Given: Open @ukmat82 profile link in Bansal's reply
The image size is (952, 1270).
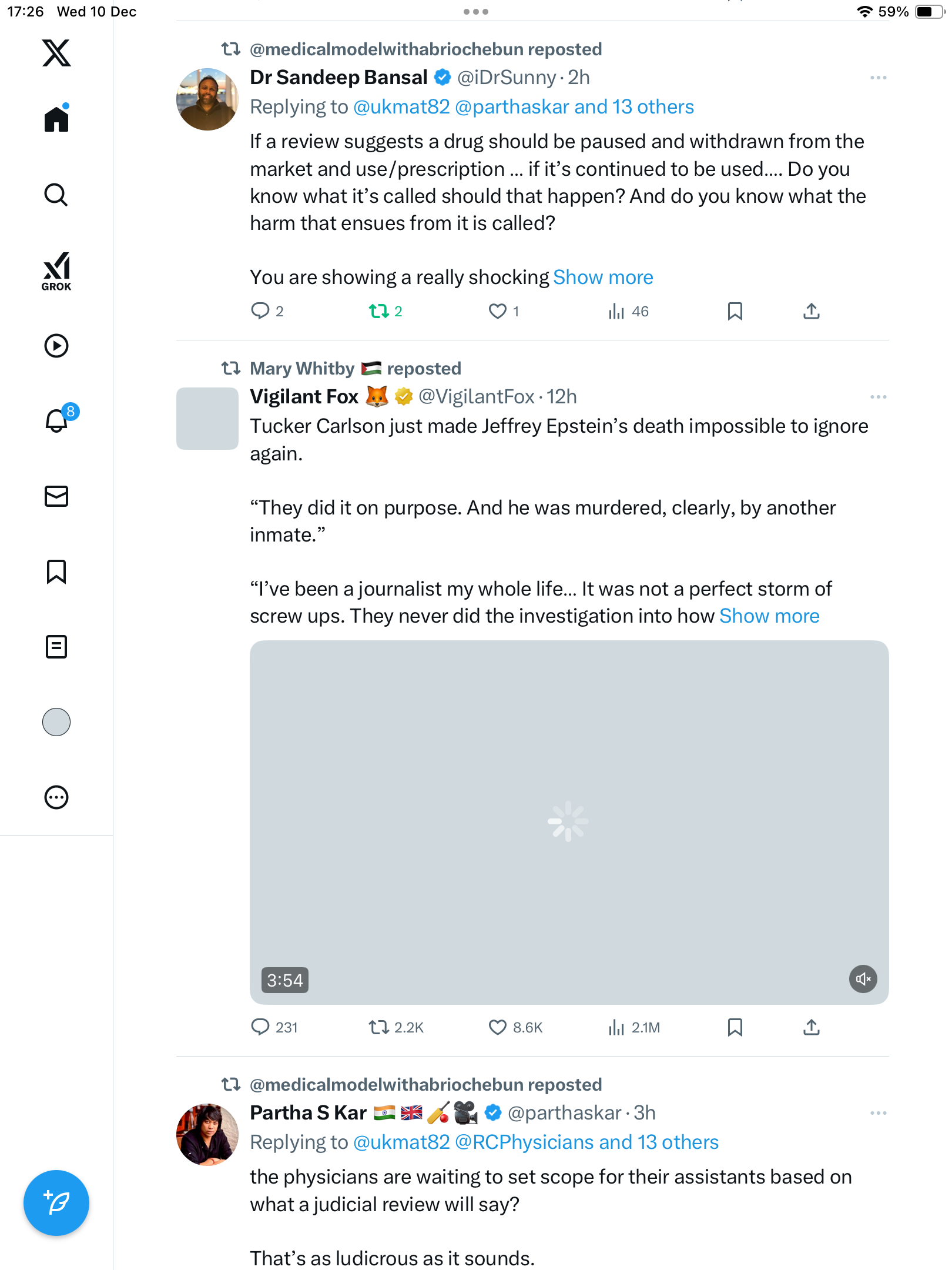Looking at the screenshot, I should pyautogui.click(x=401, y=107).
